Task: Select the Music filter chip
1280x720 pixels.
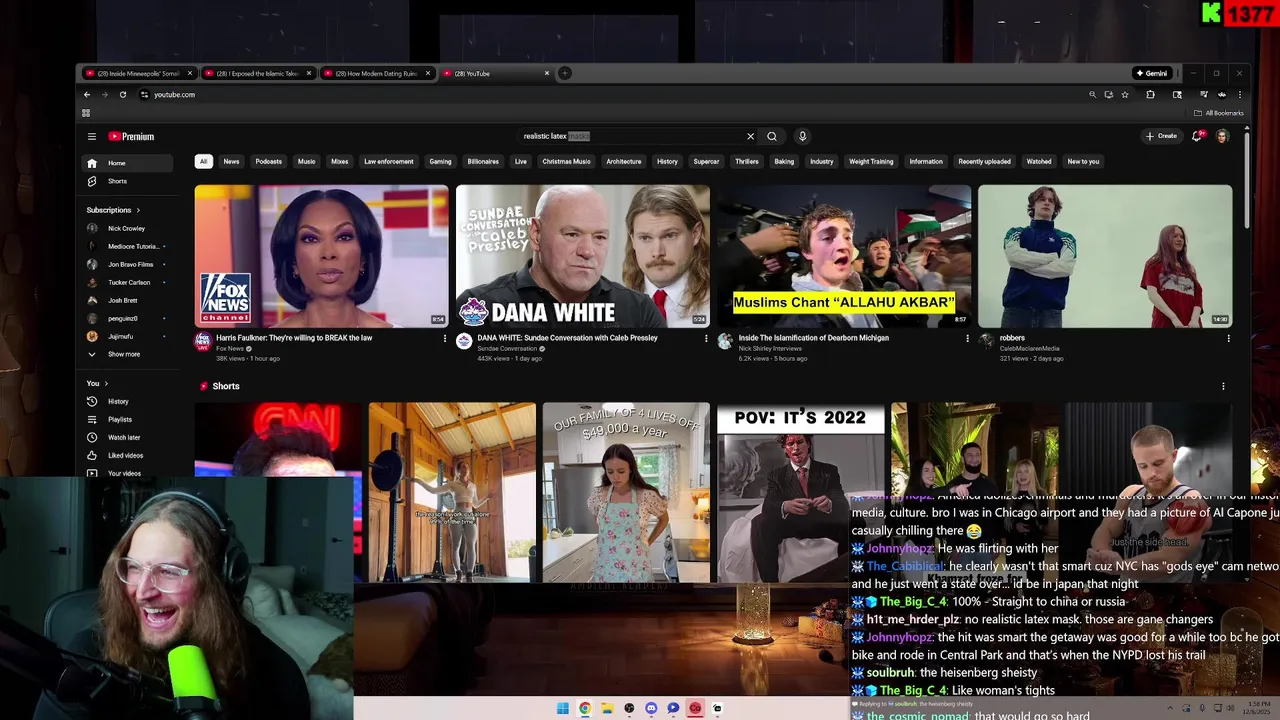Action: [x=306, y=161]
